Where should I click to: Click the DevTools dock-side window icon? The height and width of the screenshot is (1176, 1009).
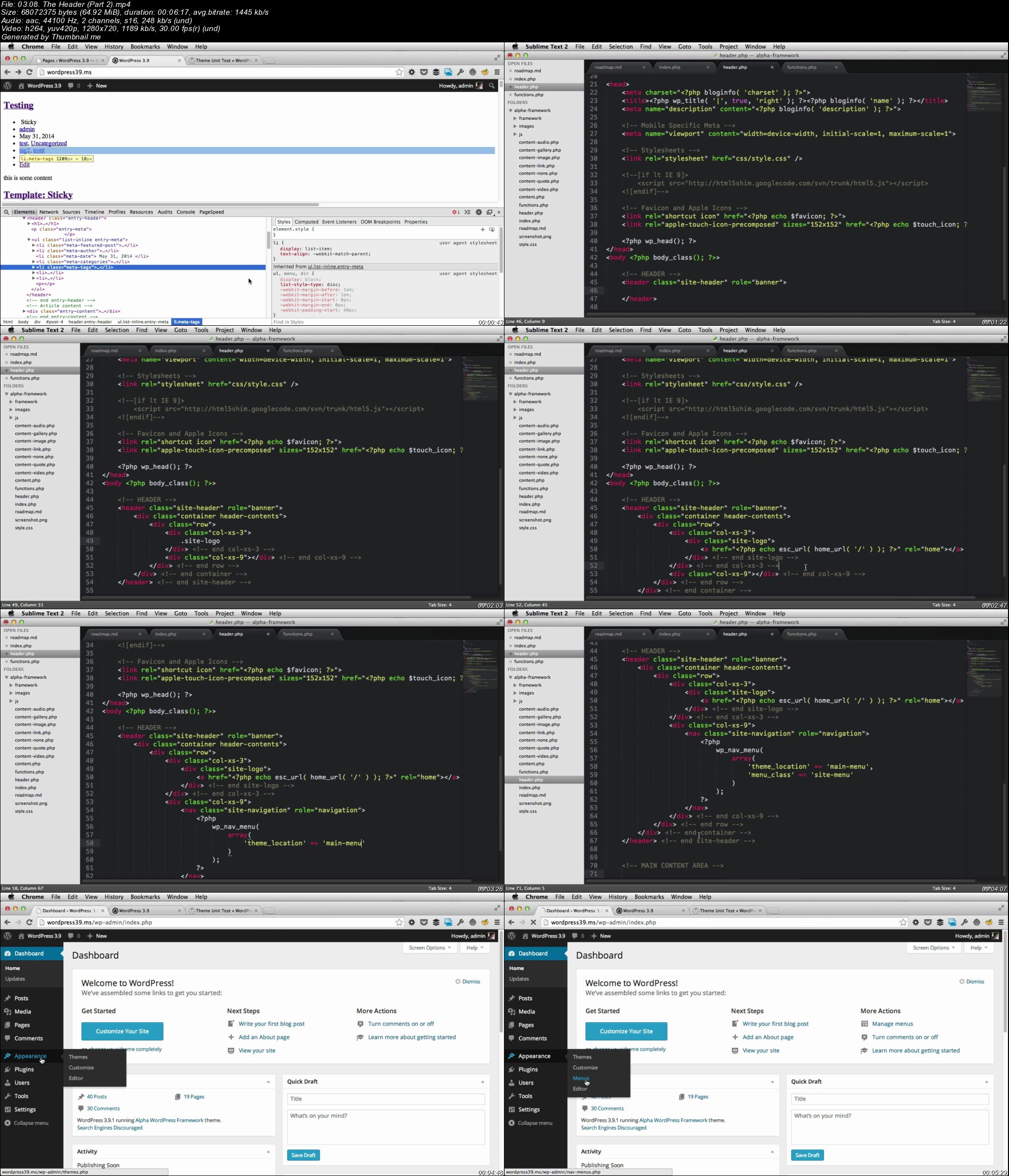[x=489, y=212]
